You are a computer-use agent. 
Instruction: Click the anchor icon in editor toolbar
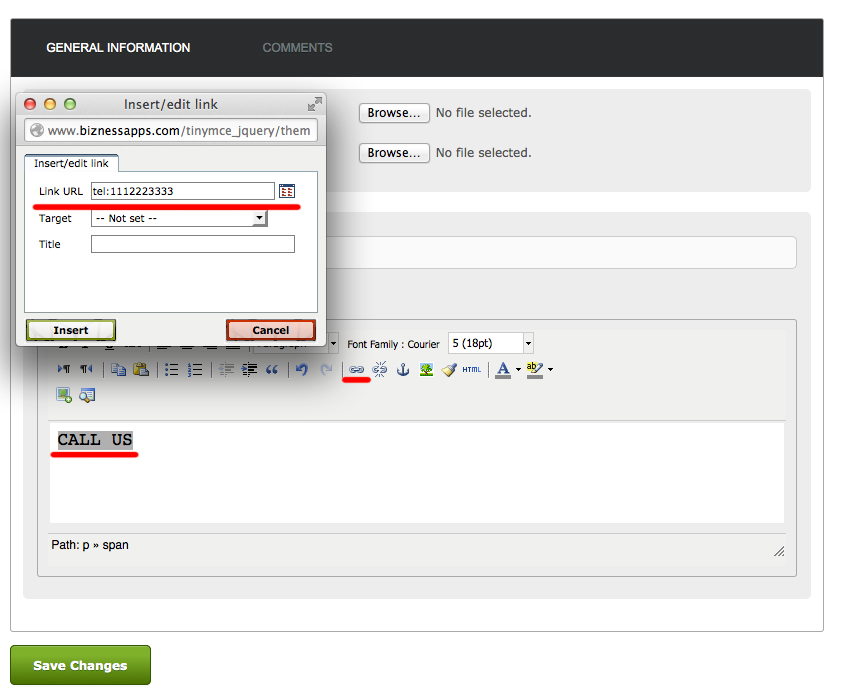[x=404, y=370]
